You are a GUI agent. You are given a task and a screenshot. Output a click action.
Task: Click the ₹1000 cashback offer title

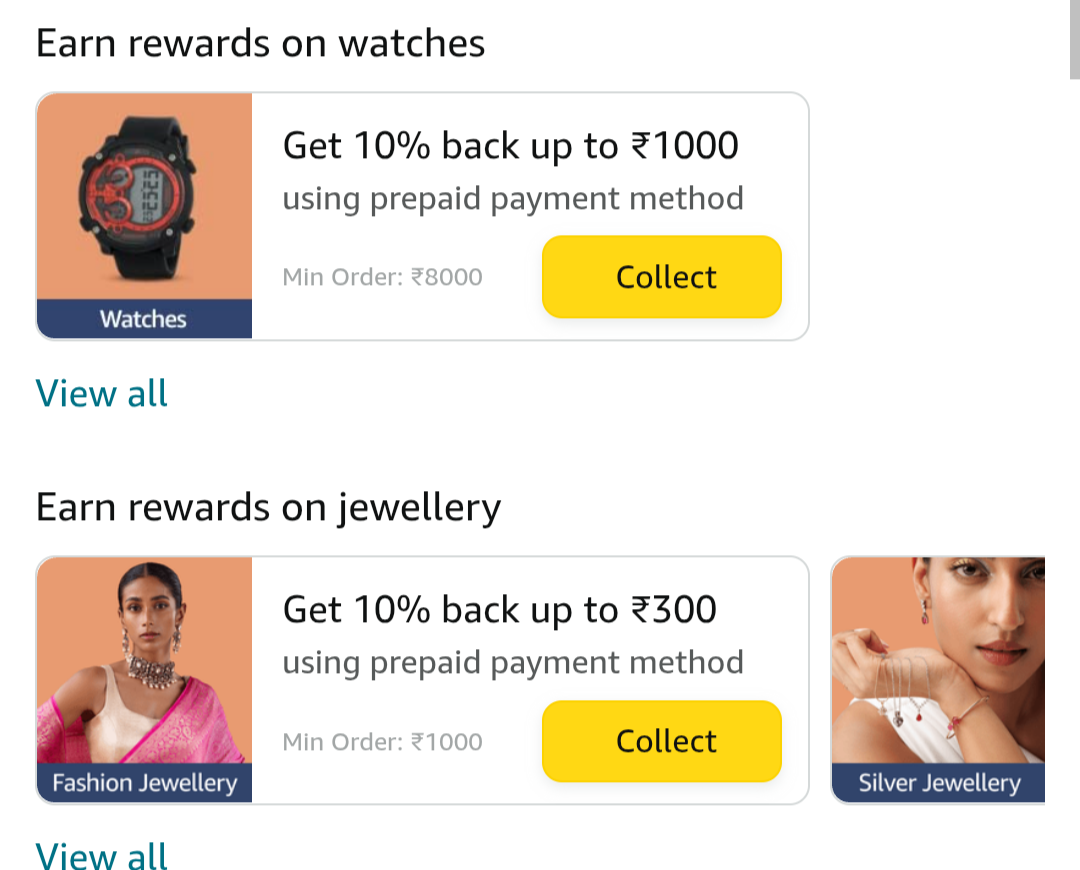point(510,146)
